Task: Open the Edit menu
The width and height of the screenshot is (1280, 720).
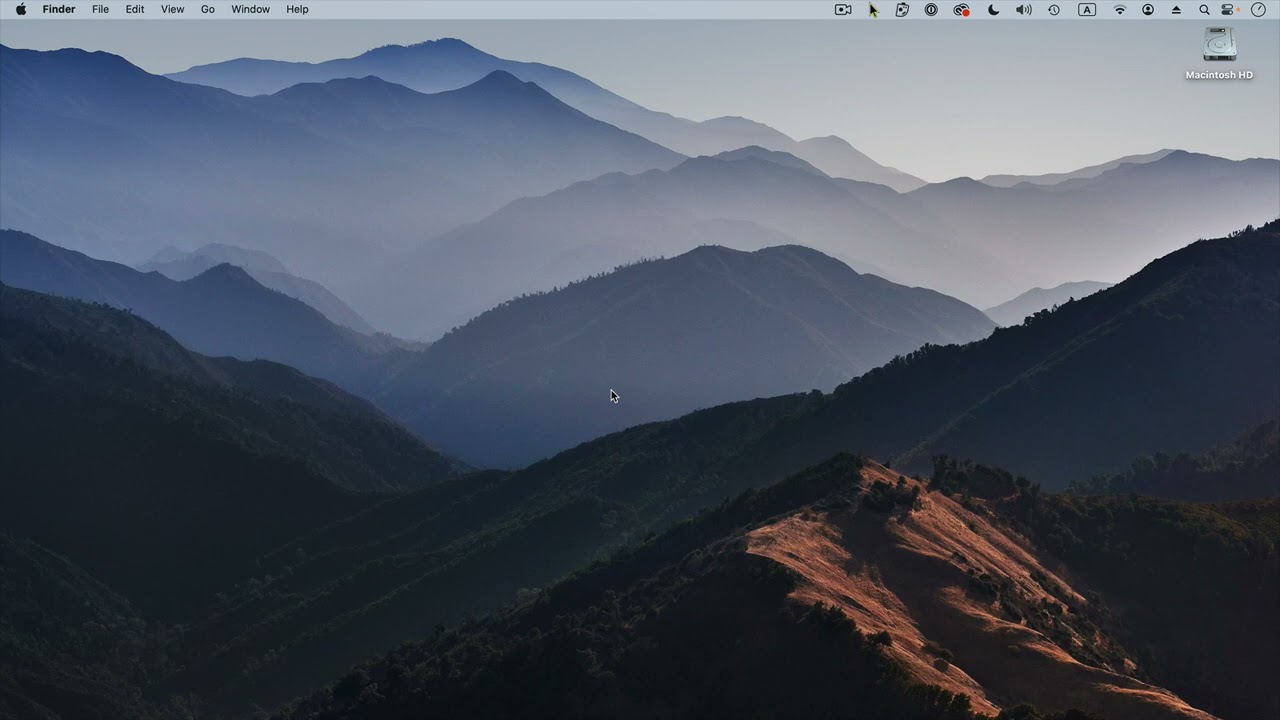Action: (135, 9)
